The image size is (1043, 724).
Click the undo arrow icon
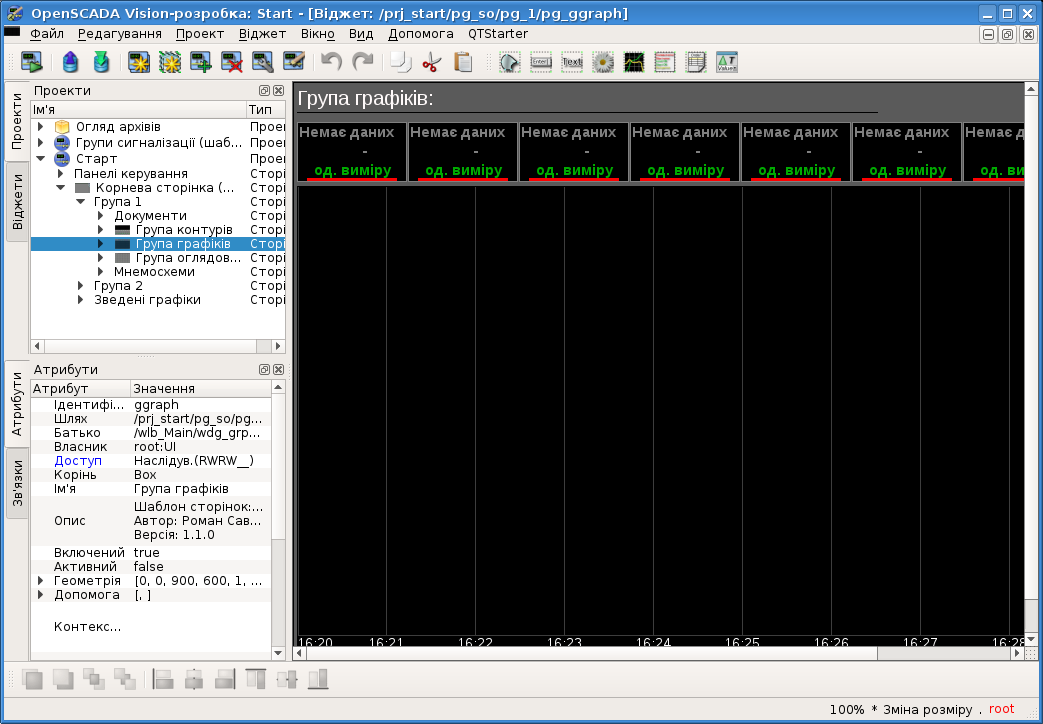[331, 62]
